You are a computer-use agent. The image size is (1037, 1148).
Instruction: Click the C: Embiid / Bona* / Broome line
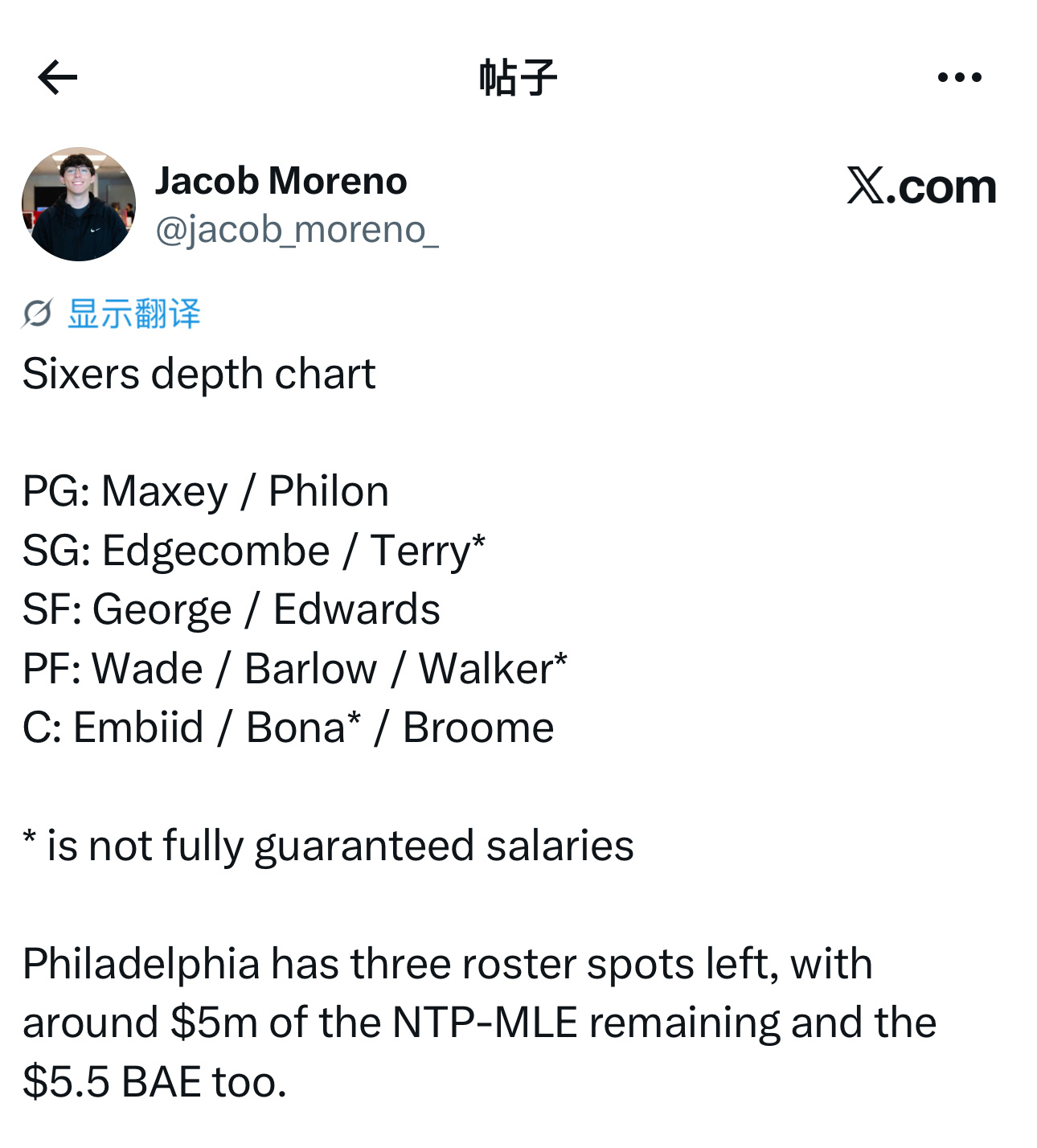[289, 728]
